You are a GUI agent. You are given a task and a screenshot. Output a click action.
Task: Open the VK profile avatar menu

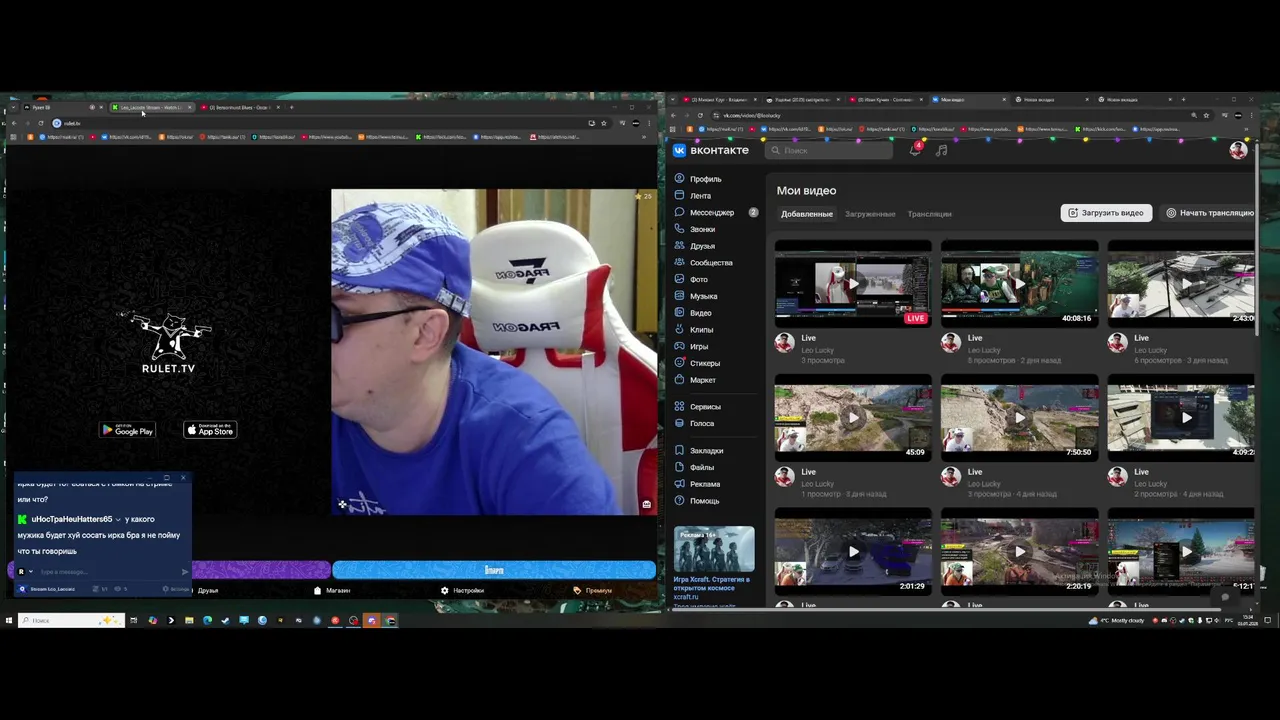coord(1238,150)
